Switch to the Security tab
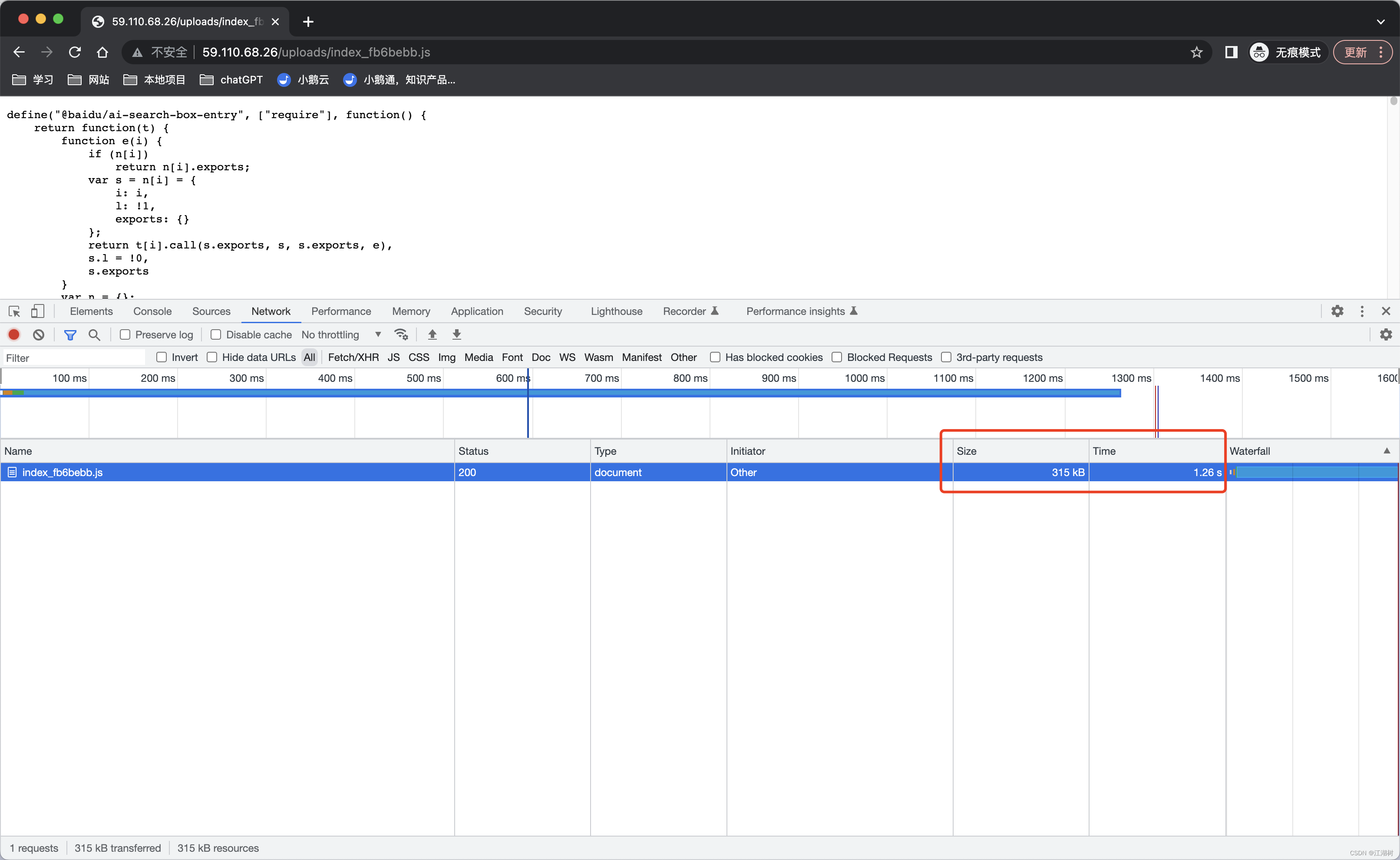This screenshot has height=860, width=1400. (x=543, y=311)
